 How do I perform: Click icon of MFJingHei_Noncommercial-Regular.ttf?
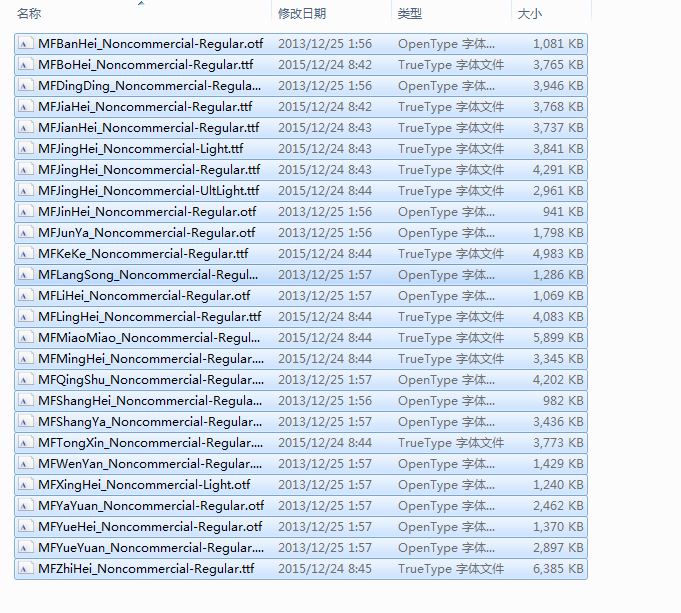[x=26, y=170]
